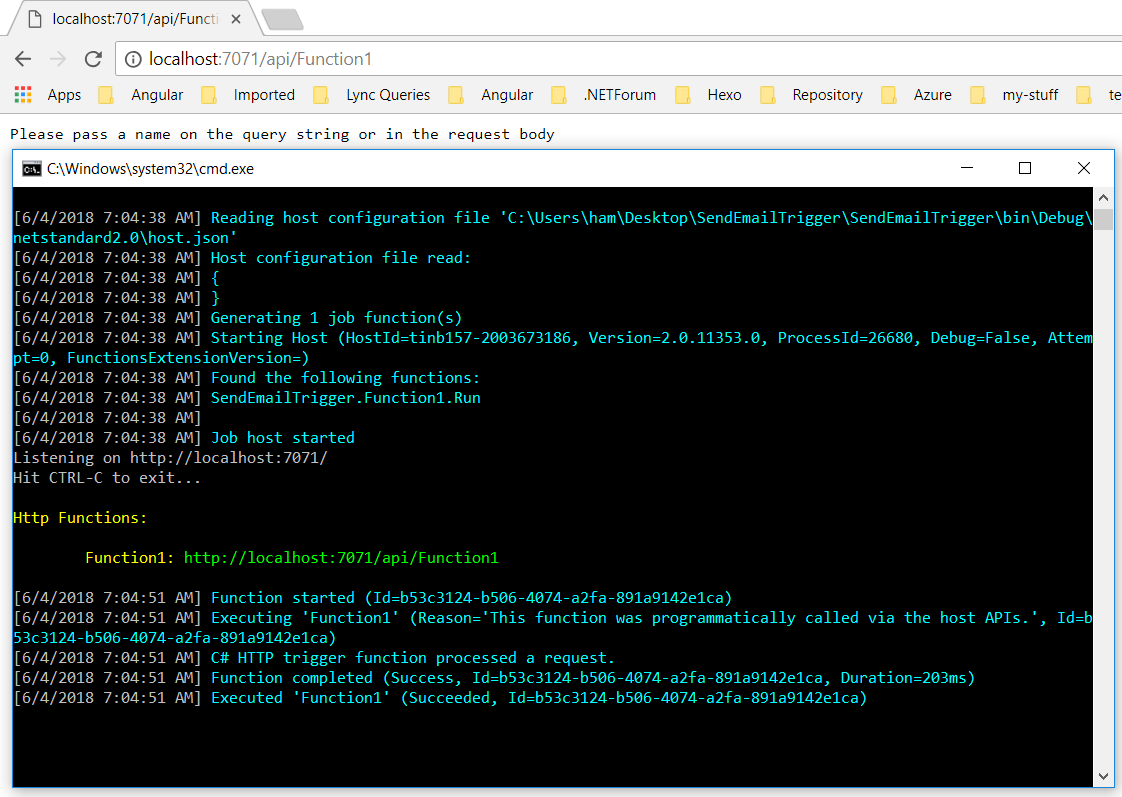Image resolution: width=1122 pixels, height=797 pixels.
Task: Maximize the cmd.exe window
Action: tap(1025, 168)
